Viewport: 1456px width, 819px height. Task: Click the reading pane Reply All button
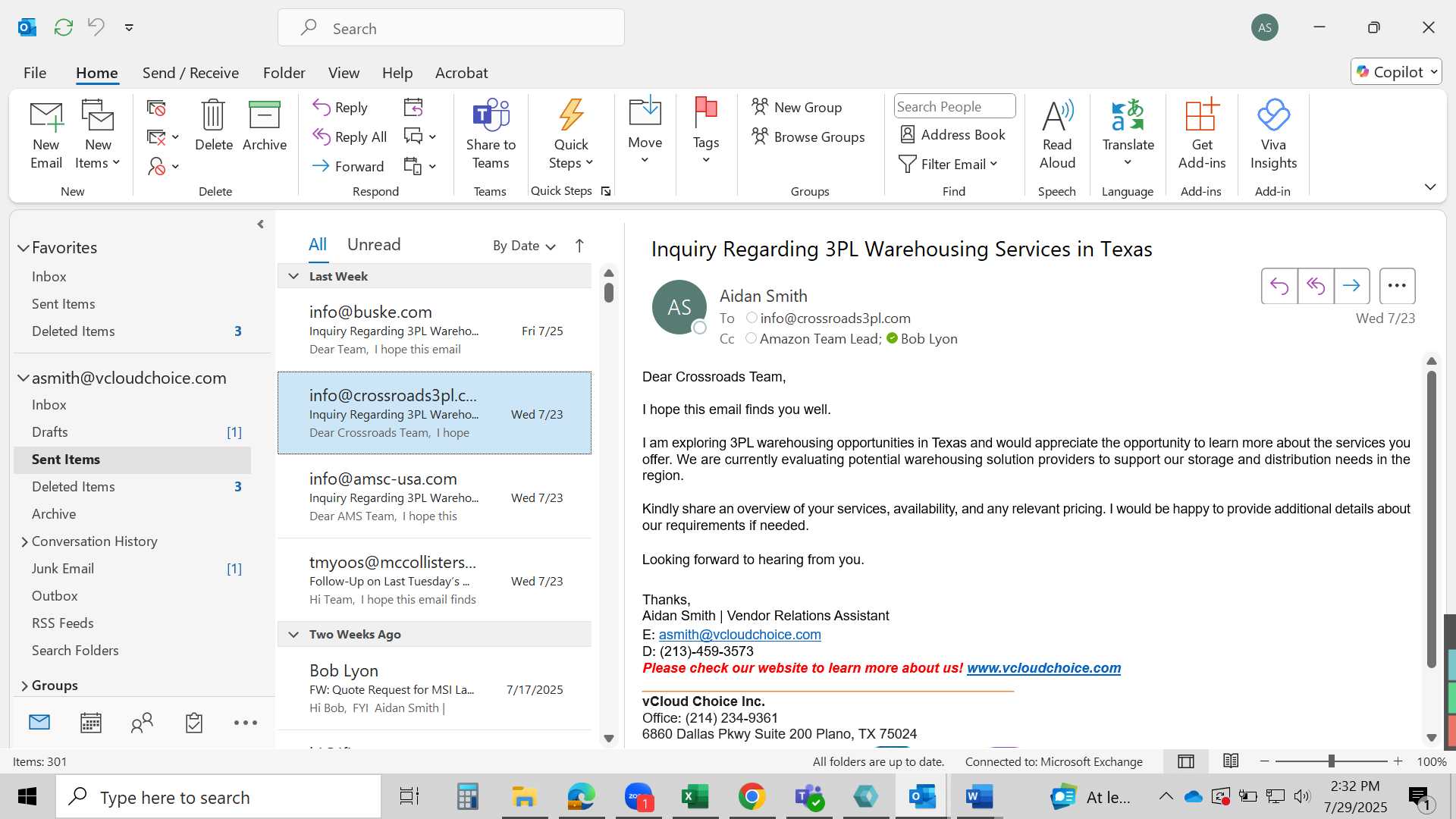pos(1316,286)
